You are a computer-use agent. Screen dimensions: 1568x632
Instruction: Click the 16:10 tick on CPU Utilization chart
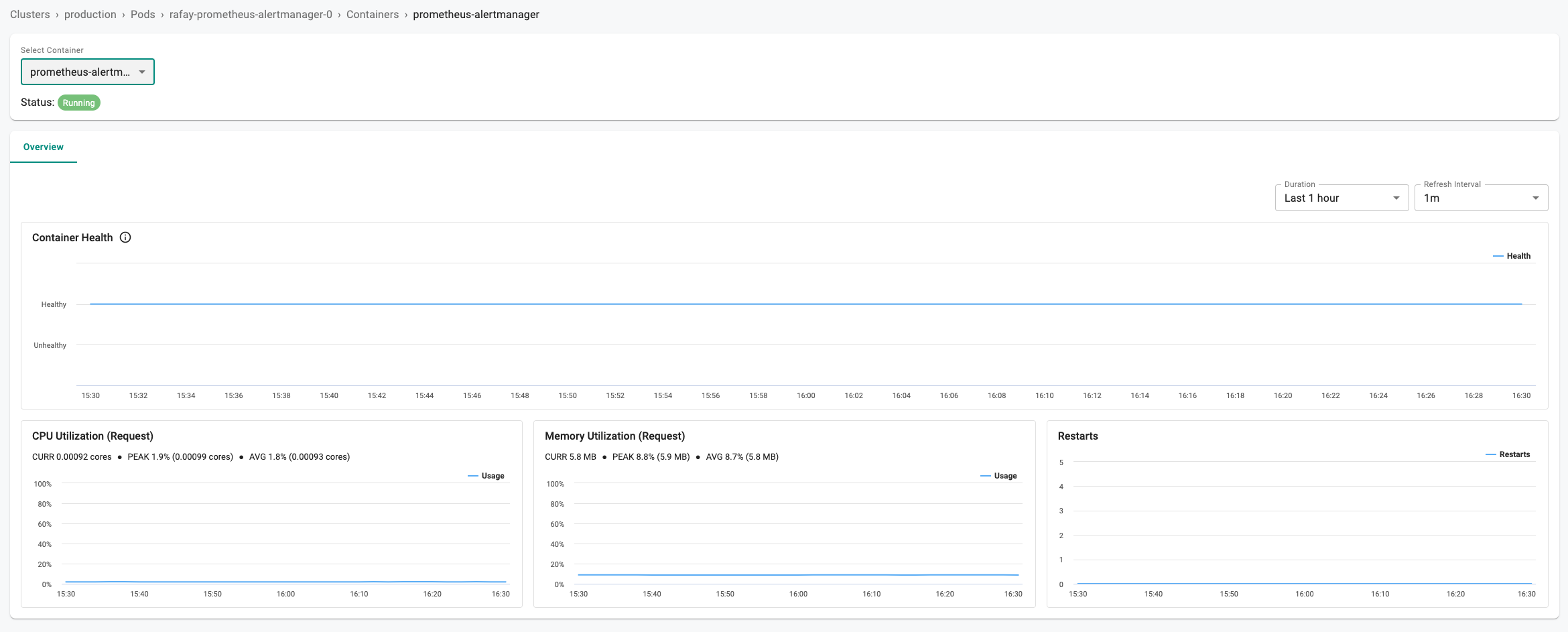click(359, 594)
